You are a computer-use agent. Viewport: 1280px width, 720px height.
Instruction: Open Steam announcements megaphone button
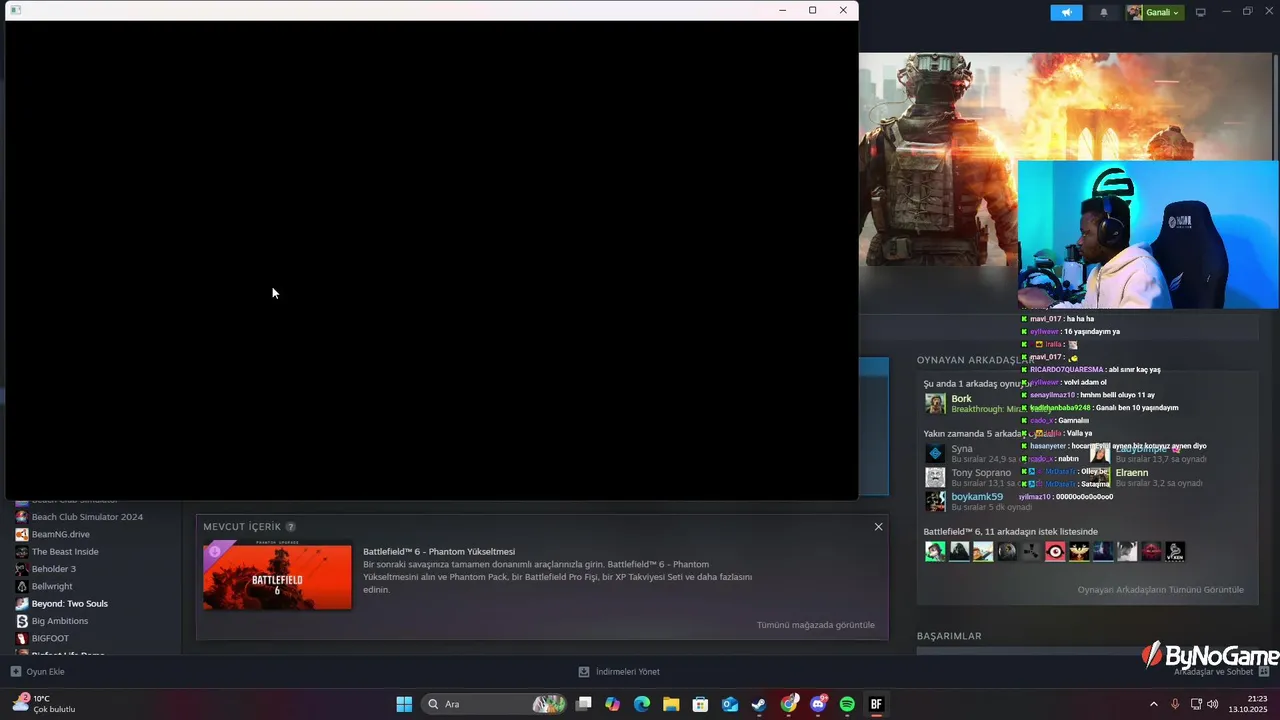pyautogui.click(x=1066, y=13)
